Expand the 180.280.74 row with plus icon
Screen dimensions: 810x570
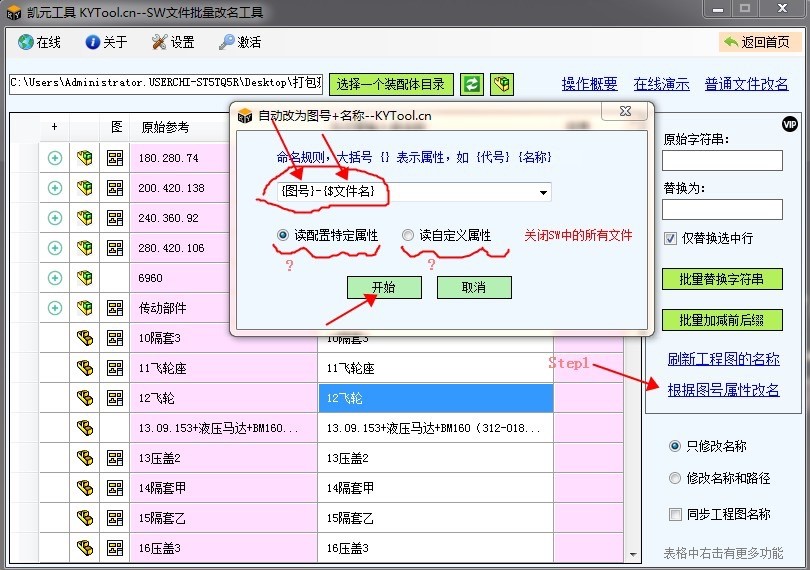55,158
